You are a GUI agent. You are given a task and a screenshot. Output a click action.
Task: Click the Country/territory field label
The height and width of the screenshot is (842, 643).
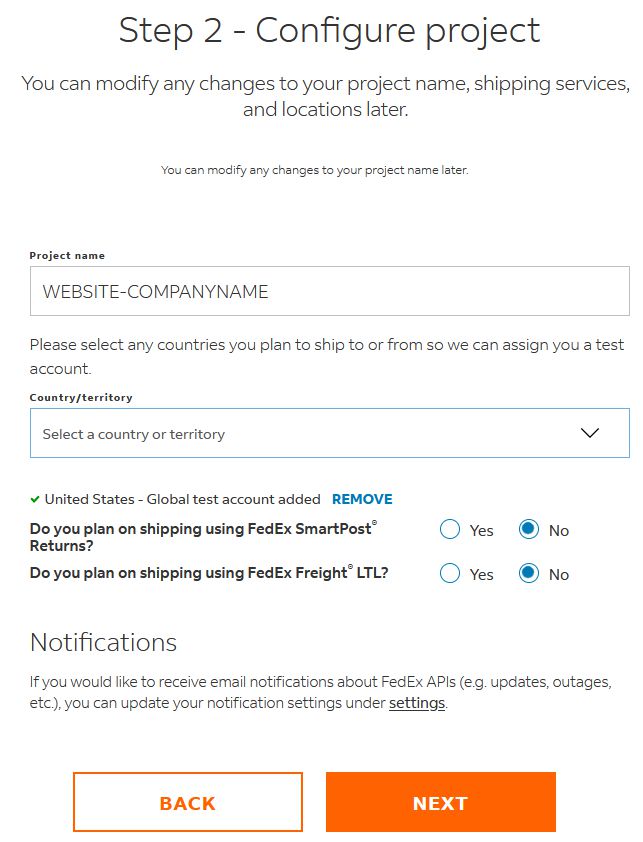pos(81,398)
